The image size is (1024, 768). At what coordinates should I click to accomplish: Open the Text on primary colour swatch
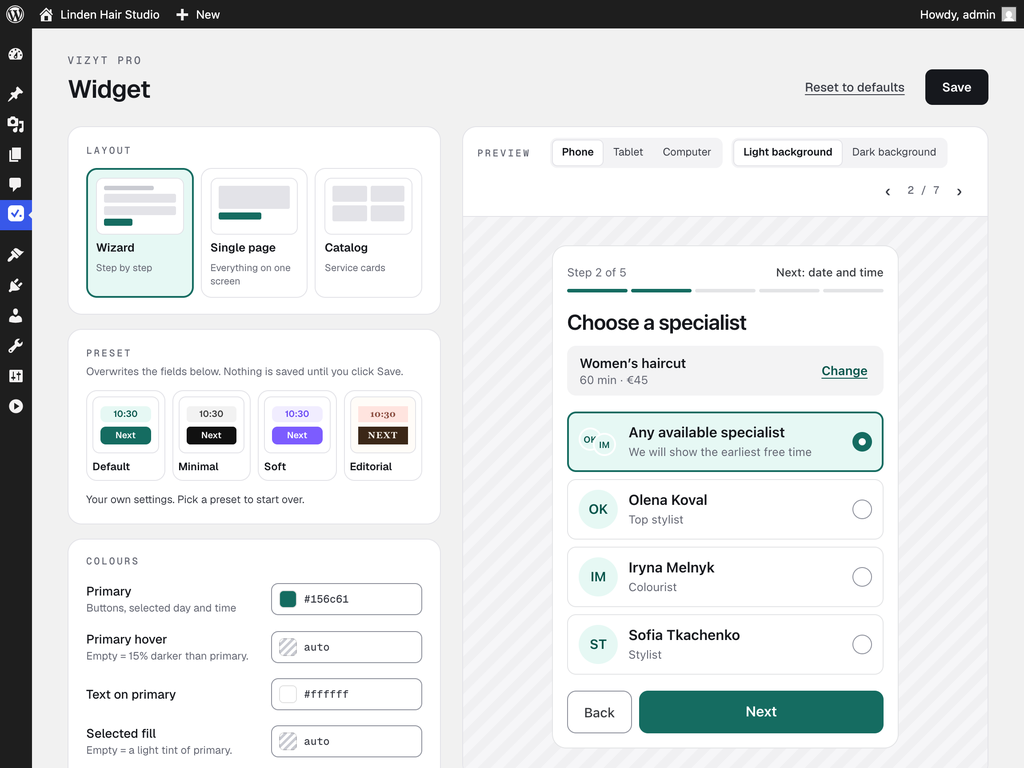click(x=288, y=694)
